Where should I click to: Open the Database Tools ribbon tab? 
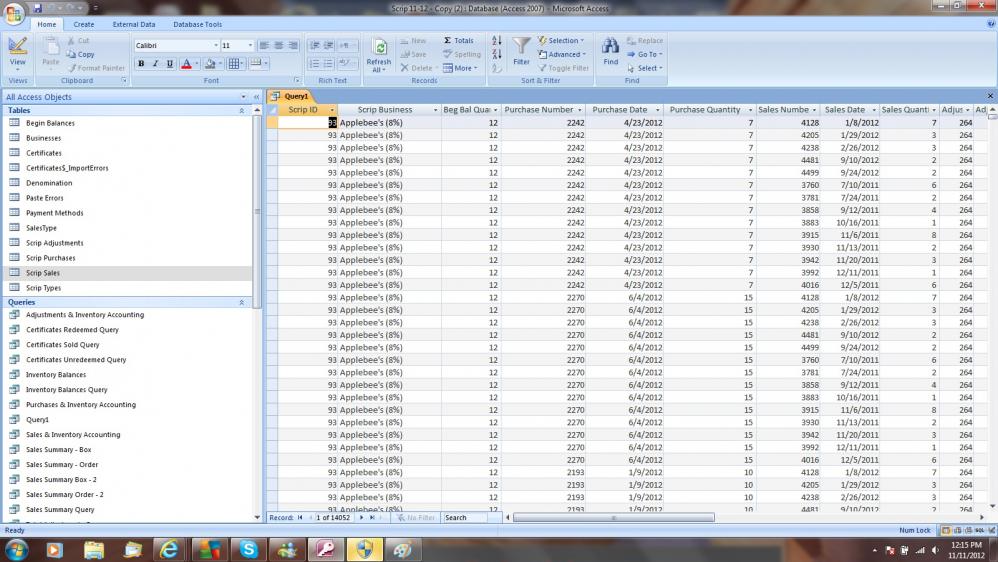tap(197, 24)
